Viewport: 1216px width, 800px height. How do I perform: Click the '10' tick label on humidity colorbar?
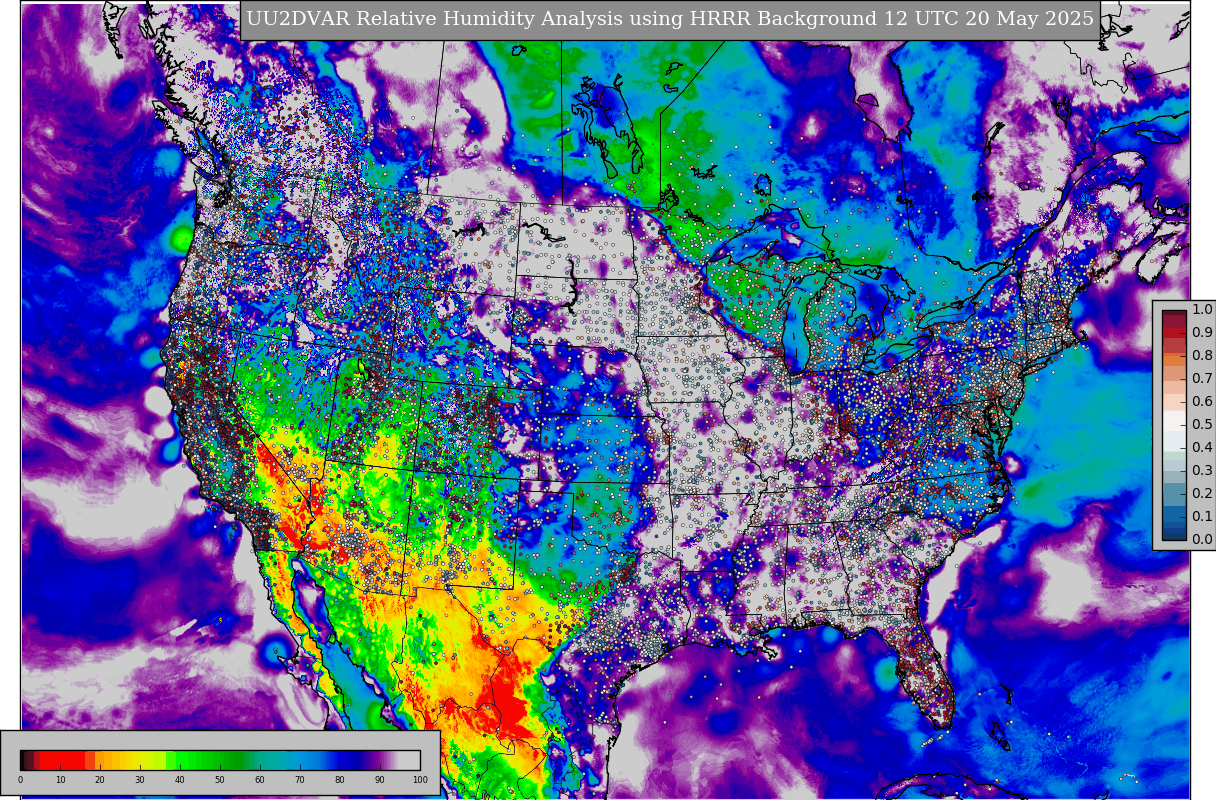click(60, 779)
